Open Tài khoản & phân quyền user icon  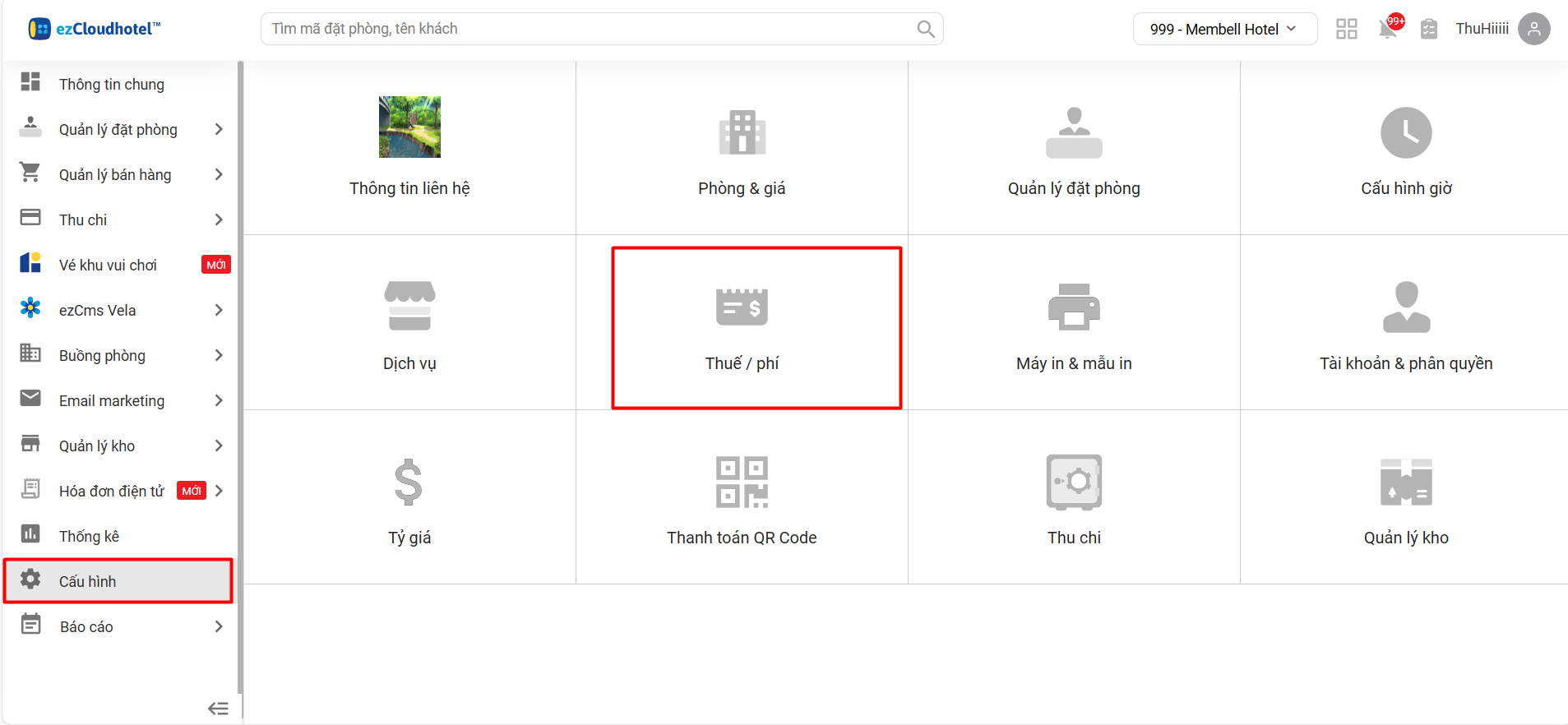tap(1405, 307)
